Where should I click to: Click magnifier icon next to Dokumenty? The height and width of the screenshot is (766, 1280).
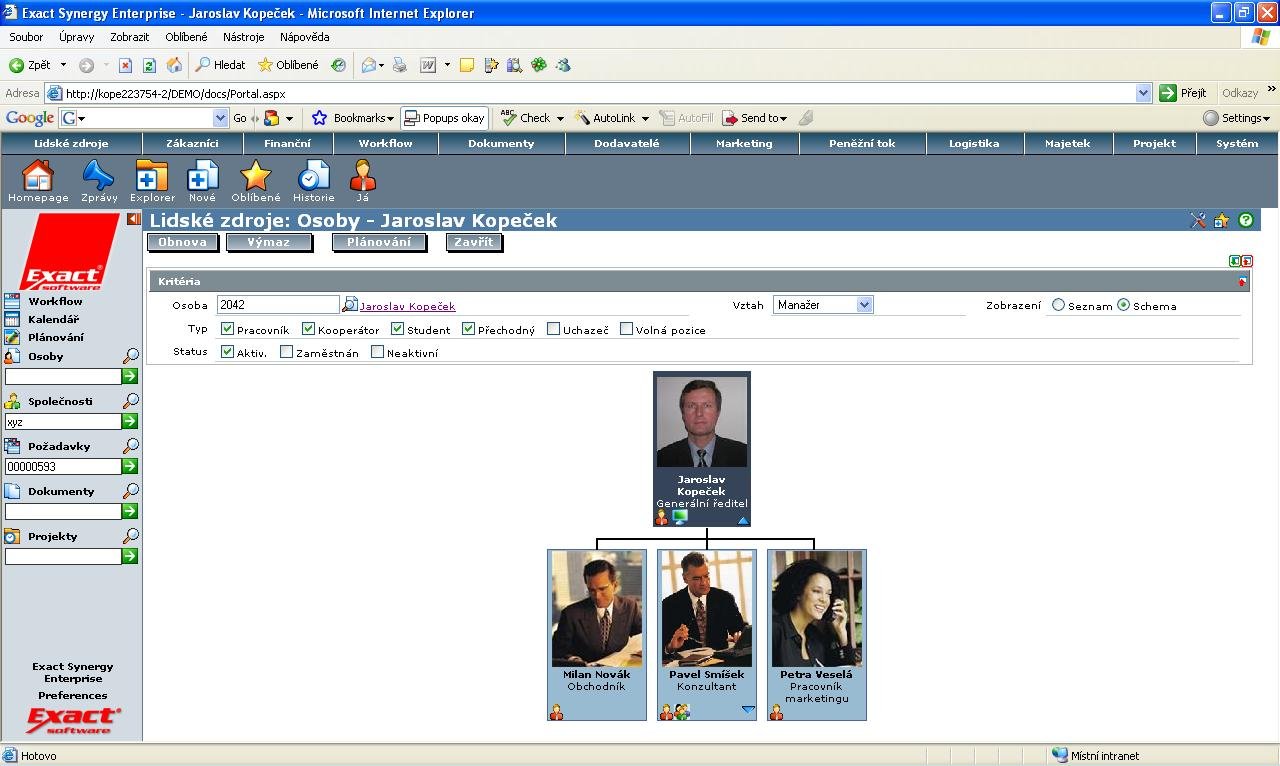(x=131, y=491)
